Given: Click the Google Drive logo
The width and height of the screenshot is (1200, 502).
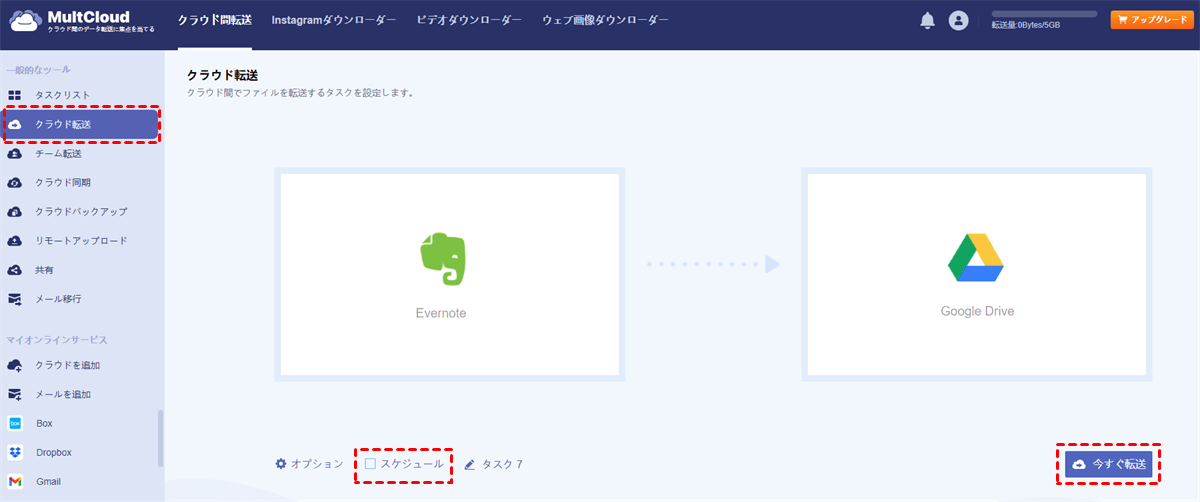Looking at the screenshot, I should point(976,258).
